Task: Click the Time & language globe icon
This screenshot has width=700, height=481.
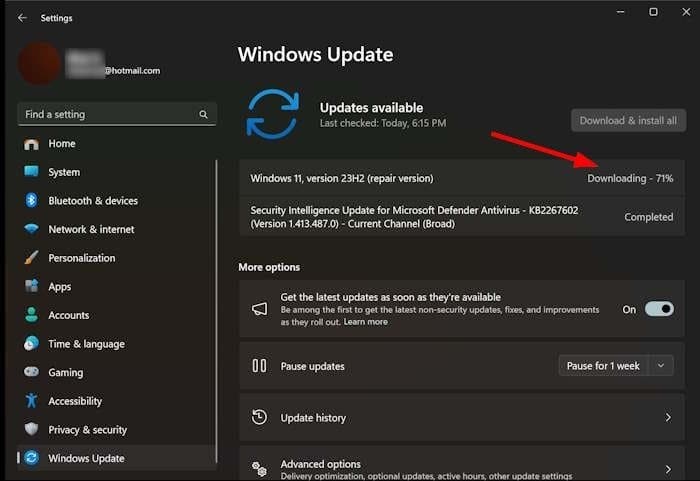Action: click(x=31, y=343)
